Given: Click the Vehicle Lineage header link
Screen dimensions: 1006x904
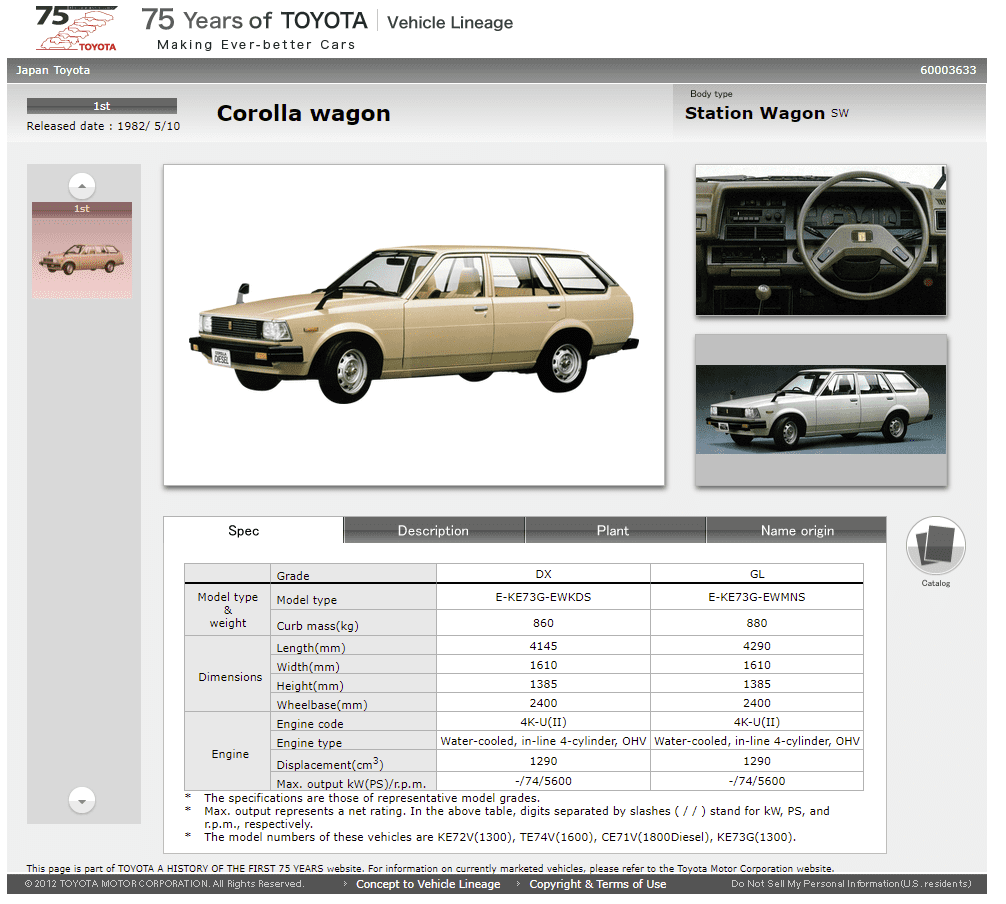Looking at the screenshot, I should (450, 22).
